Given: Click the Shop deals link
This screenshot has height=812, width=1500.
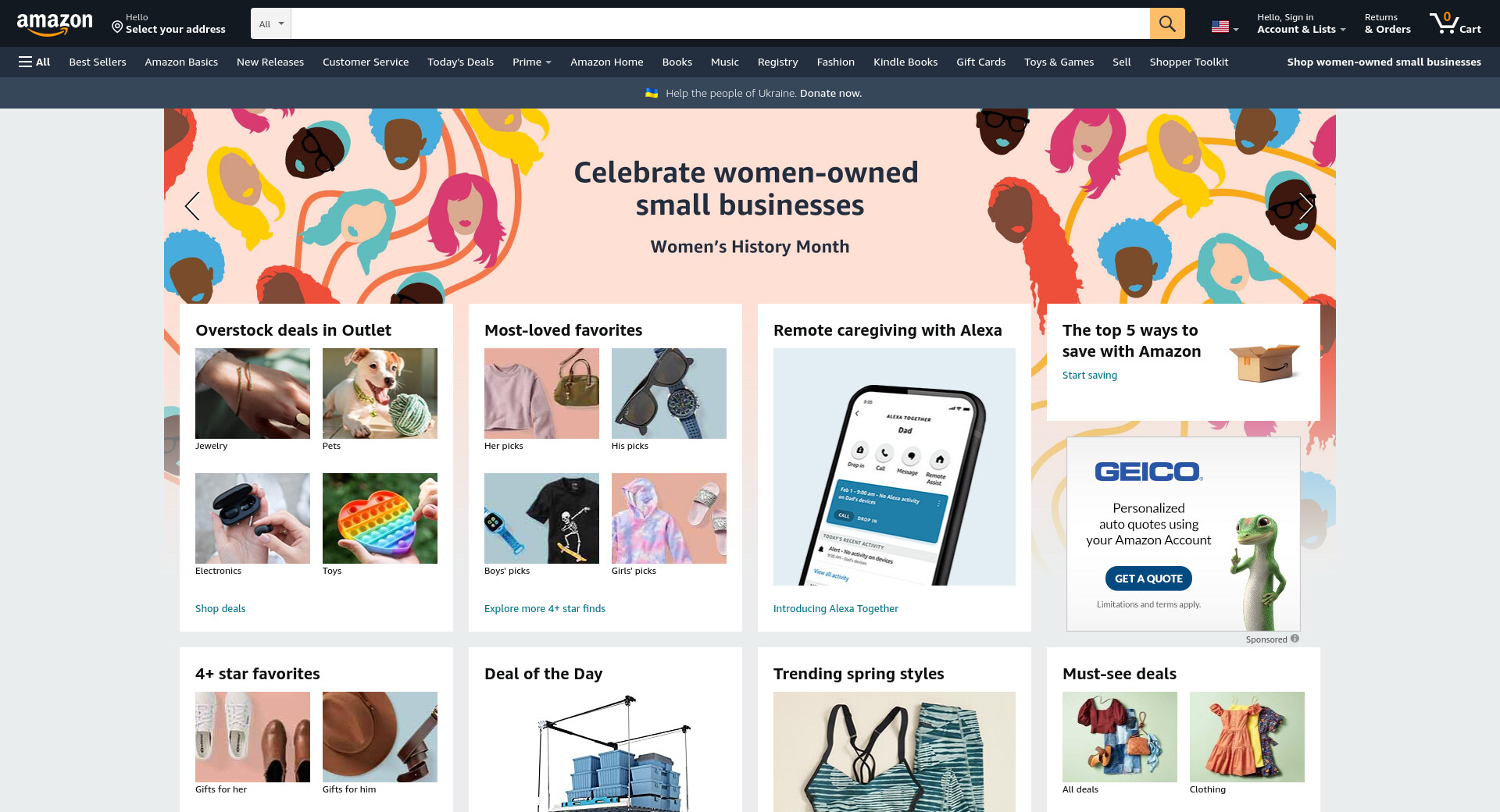Looking at the screenshot, I should (x=220, y=608).
